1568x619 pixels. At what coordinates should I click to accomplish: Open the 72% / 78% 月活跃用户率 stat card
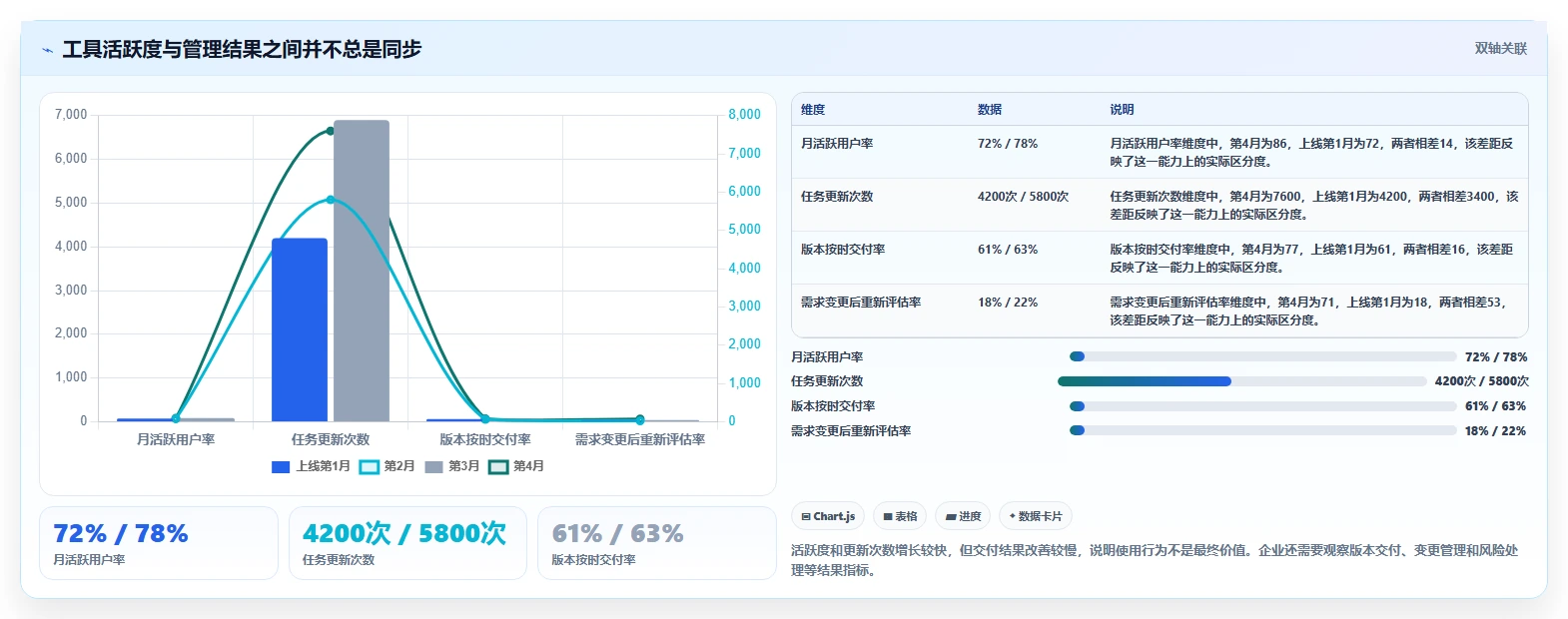(x=159, y=543)
